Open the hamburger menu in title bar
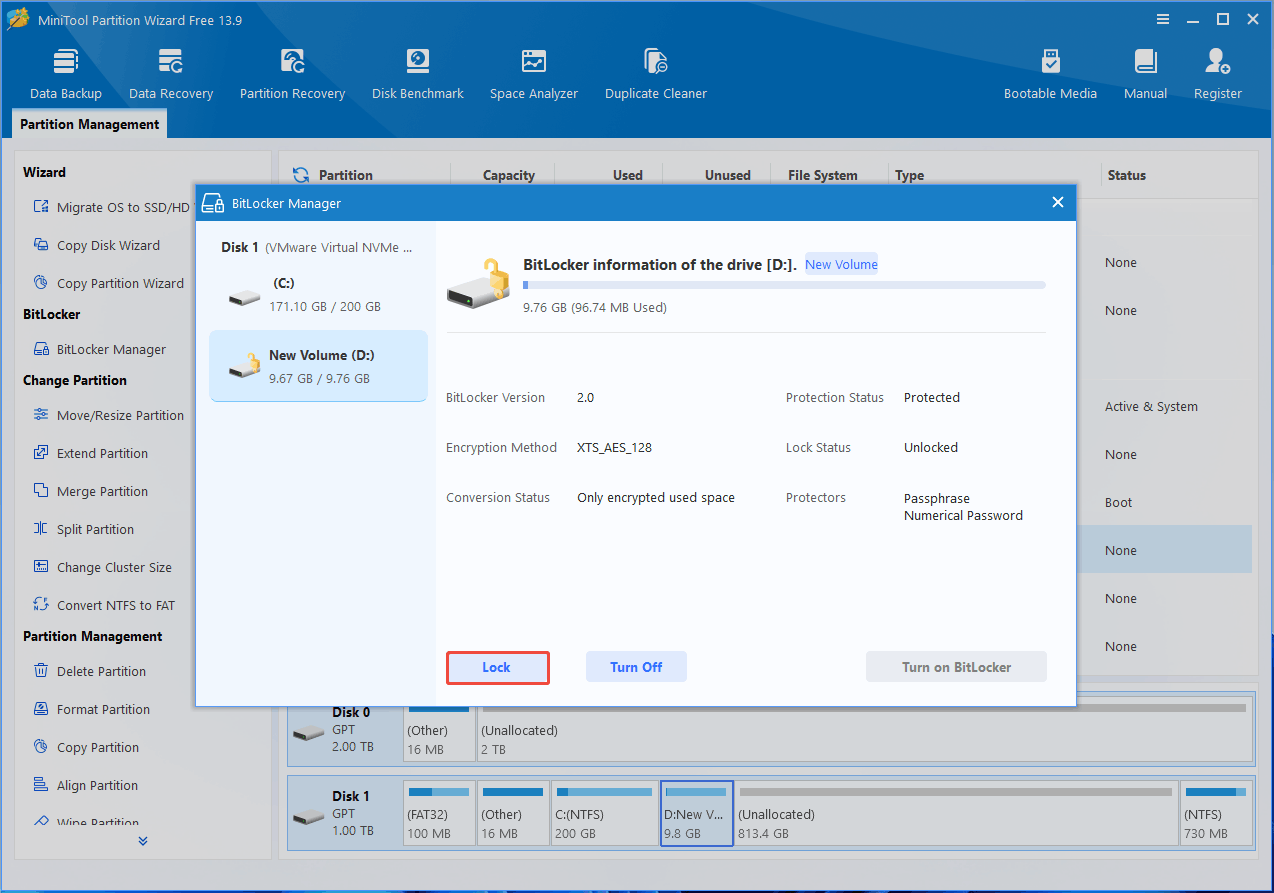Screen dimensions: 1274x893 1163,19
